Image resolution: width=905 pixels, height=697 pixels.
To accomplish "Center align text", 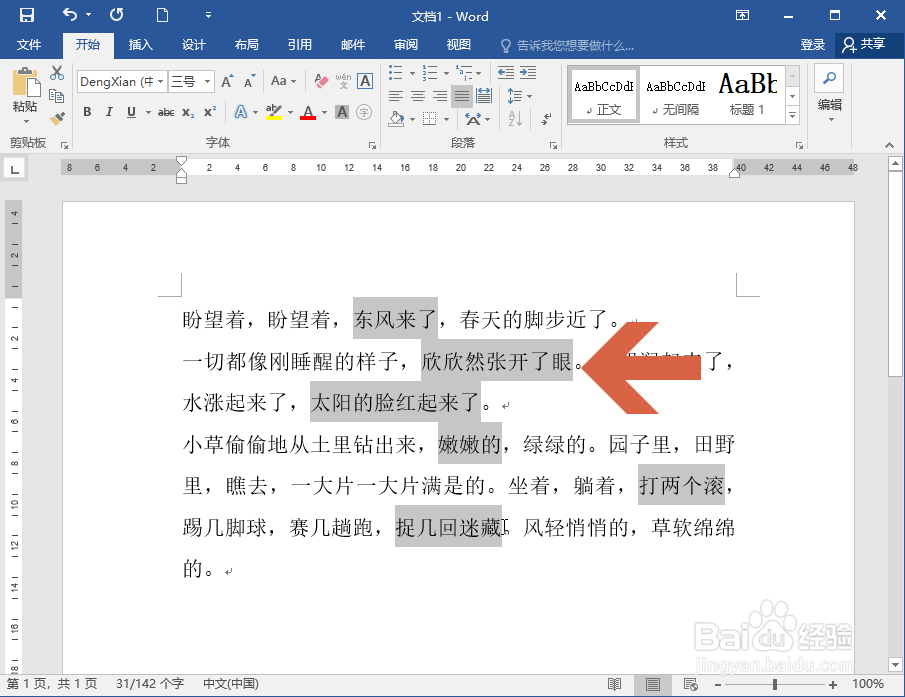I will pyautogui.click(x=418, y=96).
